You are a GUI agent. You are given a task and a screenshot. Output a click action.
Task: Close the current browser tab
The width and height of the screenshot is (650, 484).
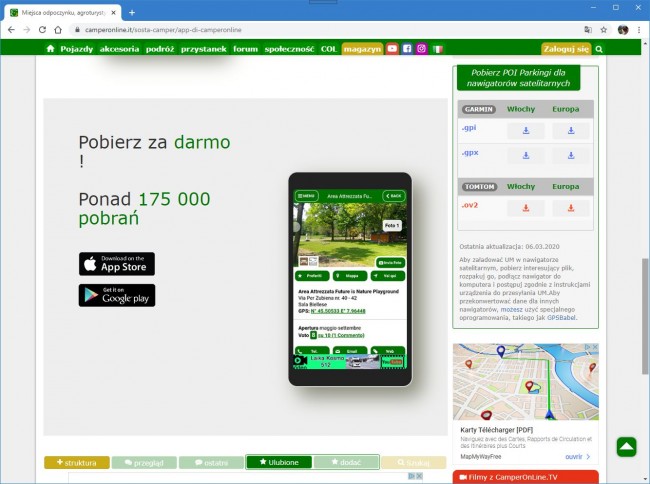(114, 13)
